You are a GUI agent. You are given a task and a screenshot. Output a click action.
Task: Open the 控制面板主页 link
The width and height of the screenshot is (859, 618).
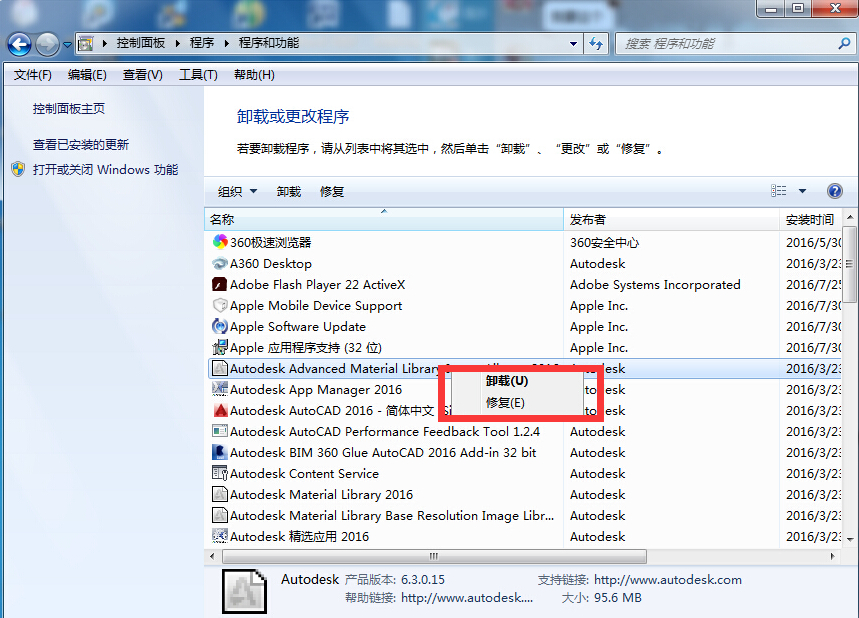tap(69, 108)
